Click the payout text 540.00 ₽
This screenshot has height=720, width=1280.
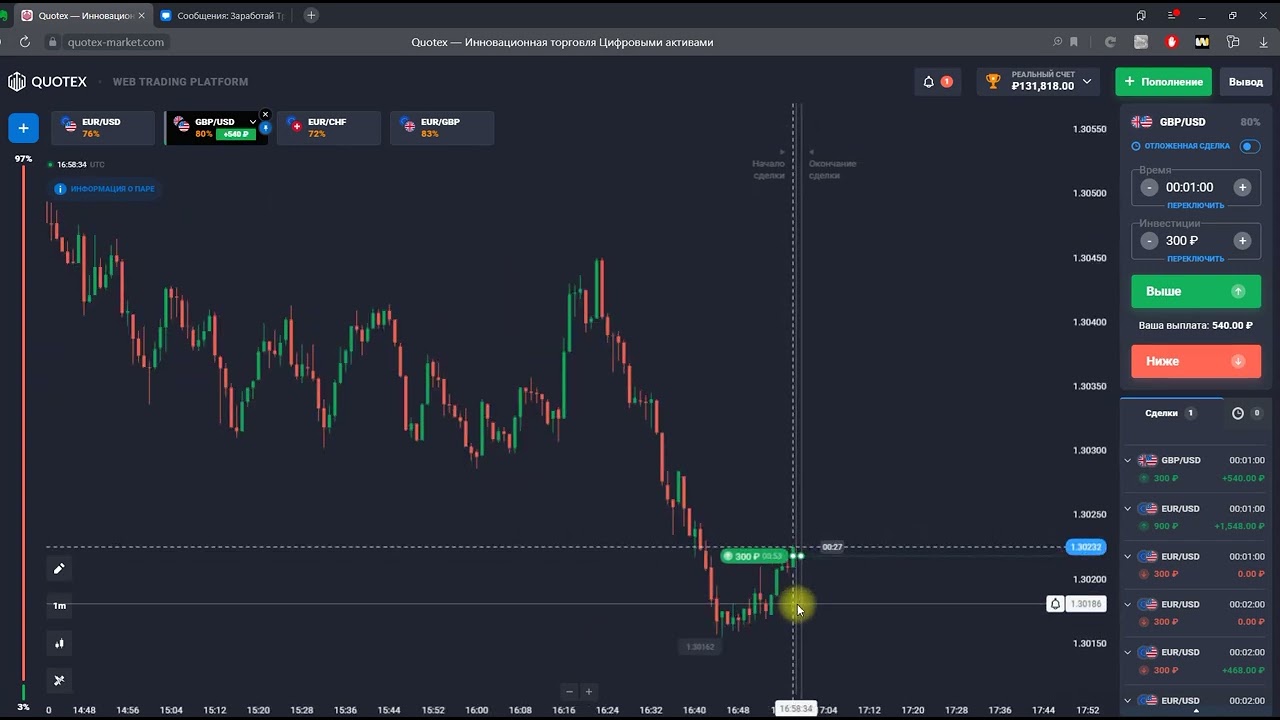tap(1232, 325)
